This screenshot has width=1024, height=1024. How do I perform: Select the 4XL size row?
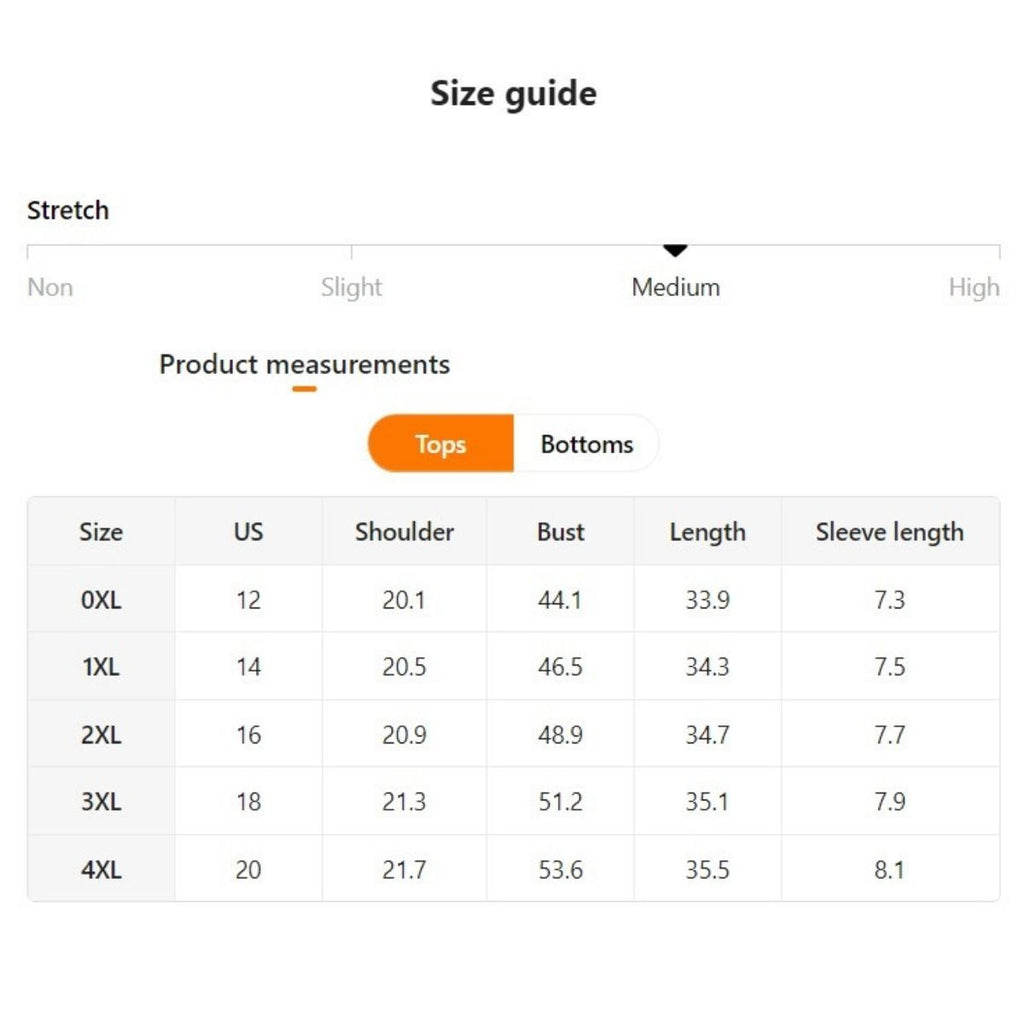[101, 870]
